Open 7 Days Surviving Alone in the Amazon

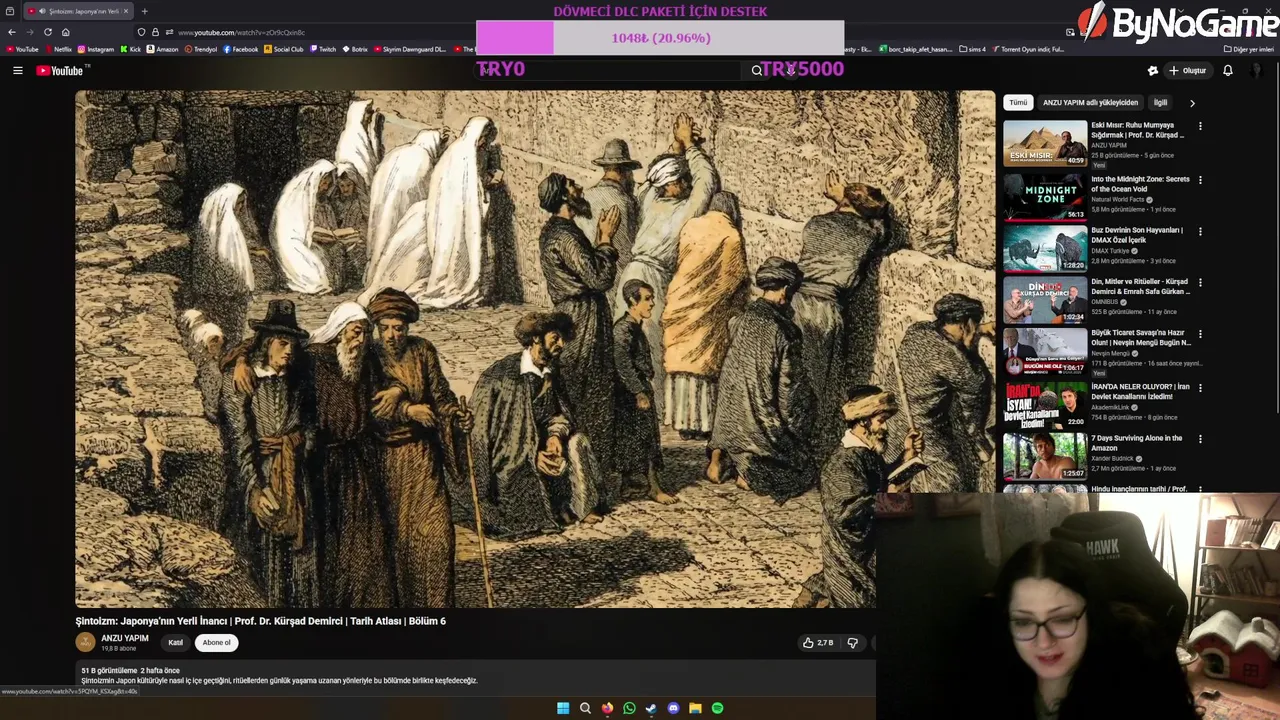tap(1045, 455)
